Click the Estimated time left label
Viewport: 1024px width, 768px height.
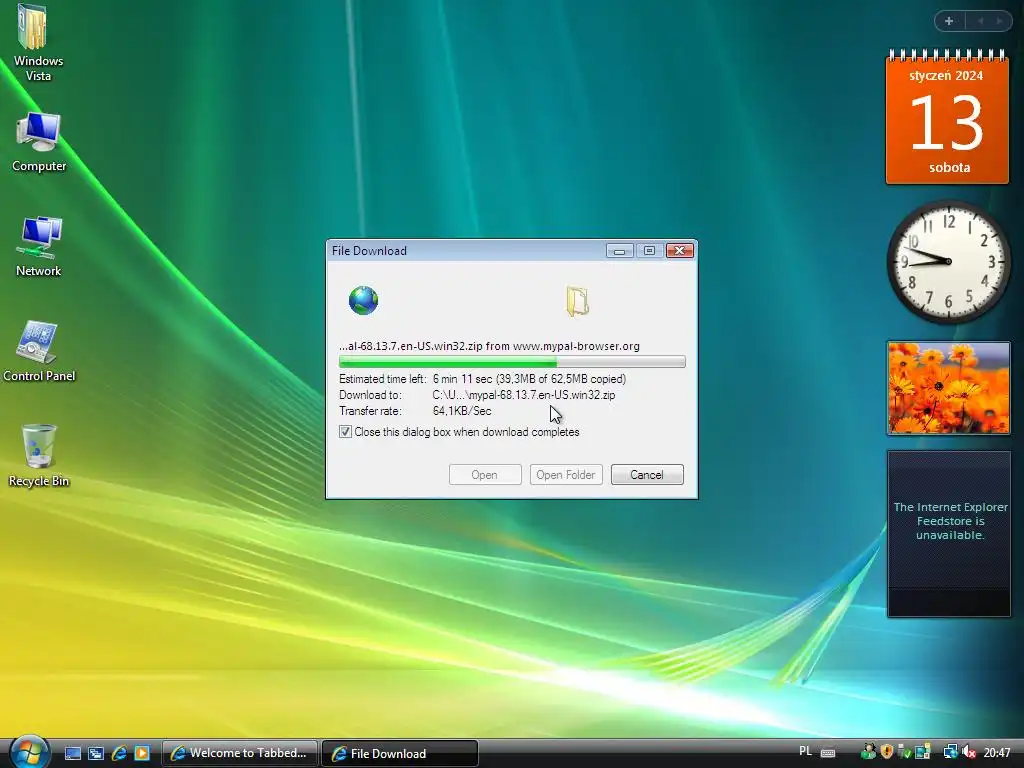tap(382, 379)
